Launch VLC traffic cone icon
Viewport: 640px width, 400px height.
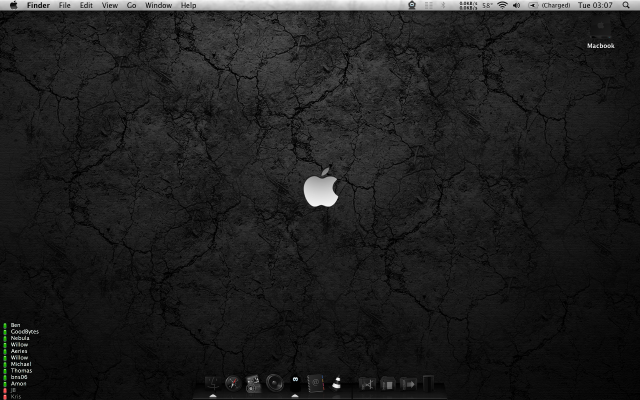[x=337, y=384]
